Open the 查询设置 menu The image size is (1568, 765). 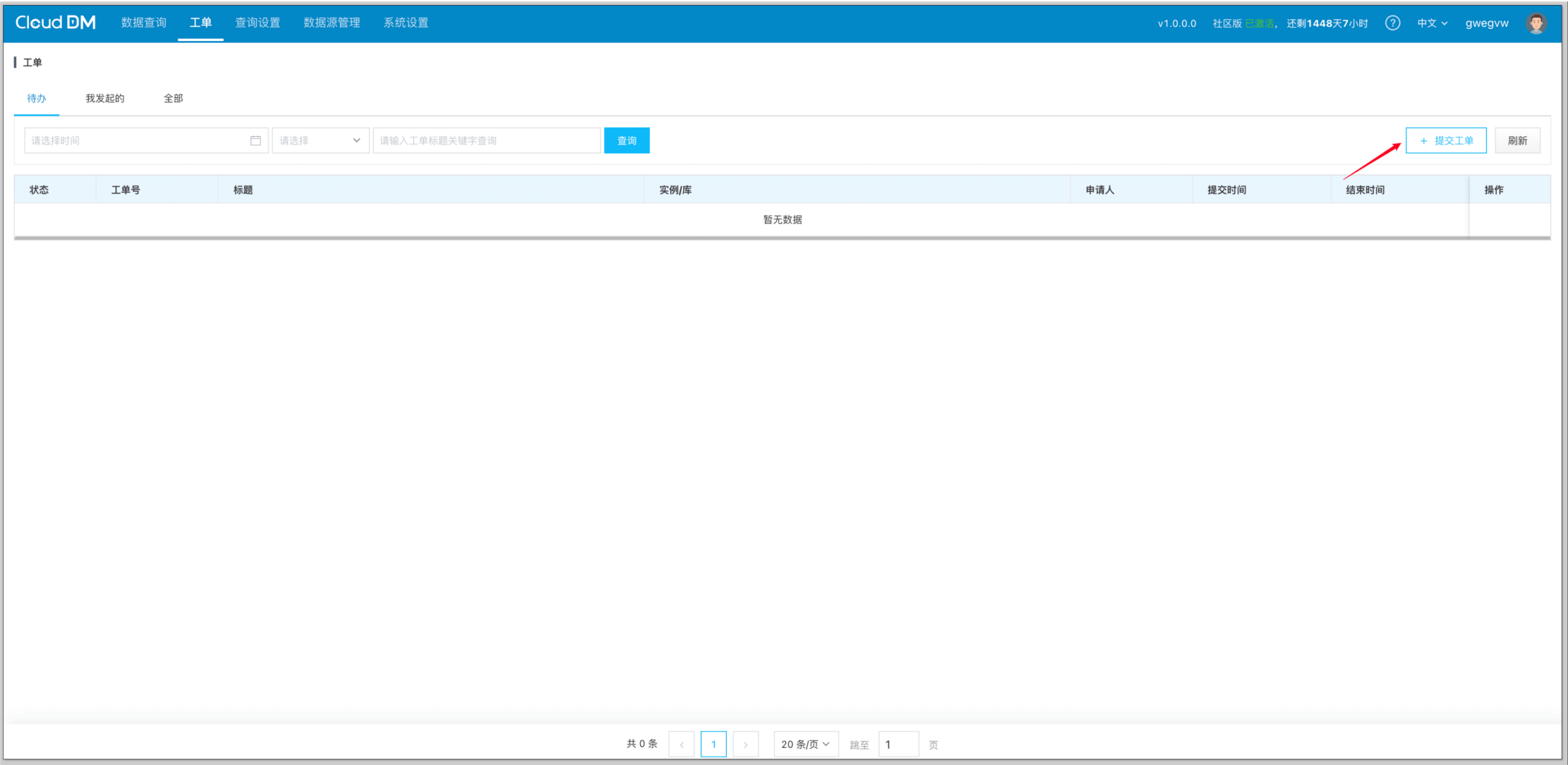click(258, 23)
